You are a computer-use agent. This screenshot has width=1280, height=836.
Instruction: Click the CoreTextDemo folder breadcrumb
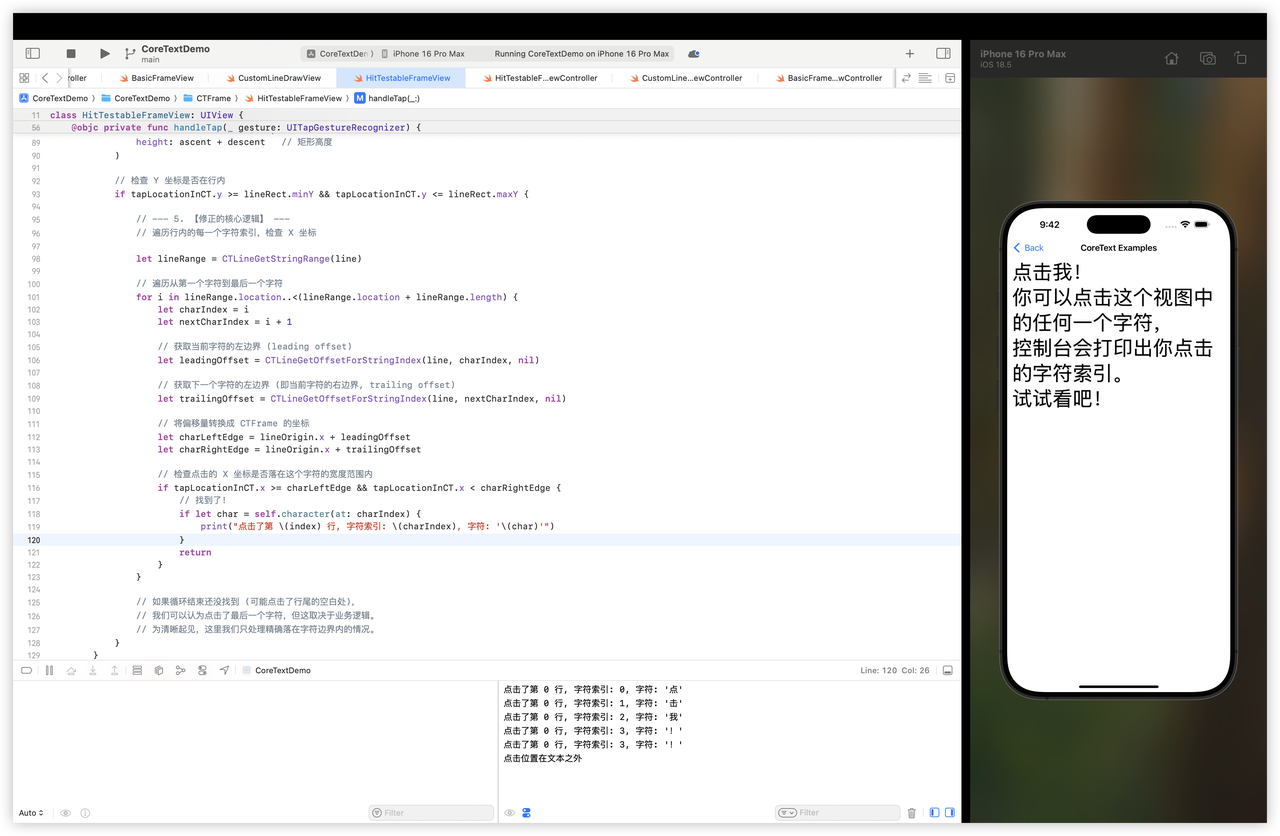(x=135, y=98)
